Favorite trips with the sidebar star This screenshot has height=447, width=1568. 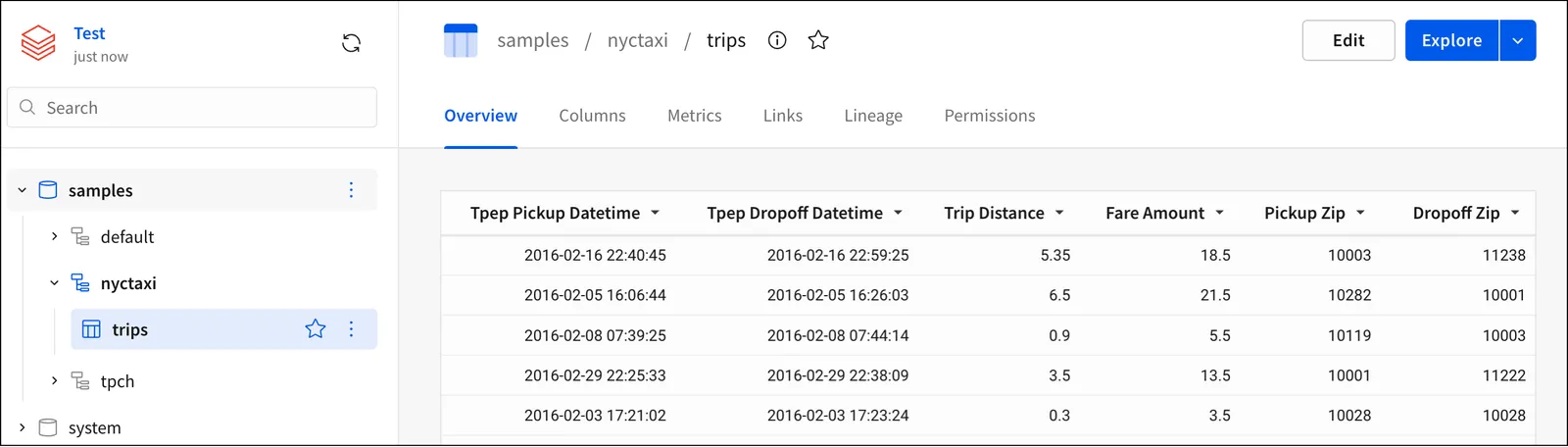pos(315,328)
